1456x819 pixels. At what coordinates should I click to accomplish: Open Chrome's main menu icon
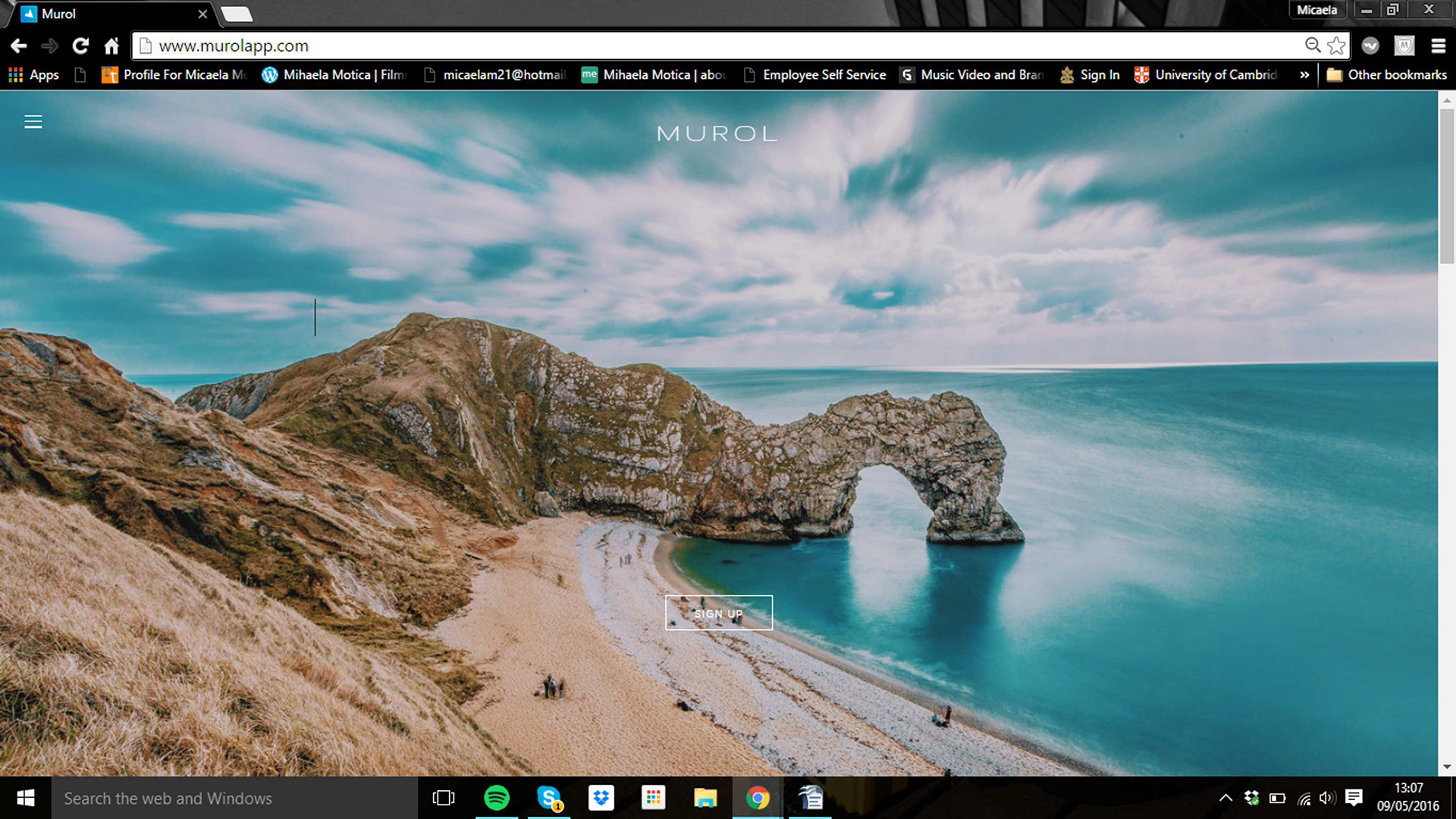pyautogui.click(x=1438, y=46)
